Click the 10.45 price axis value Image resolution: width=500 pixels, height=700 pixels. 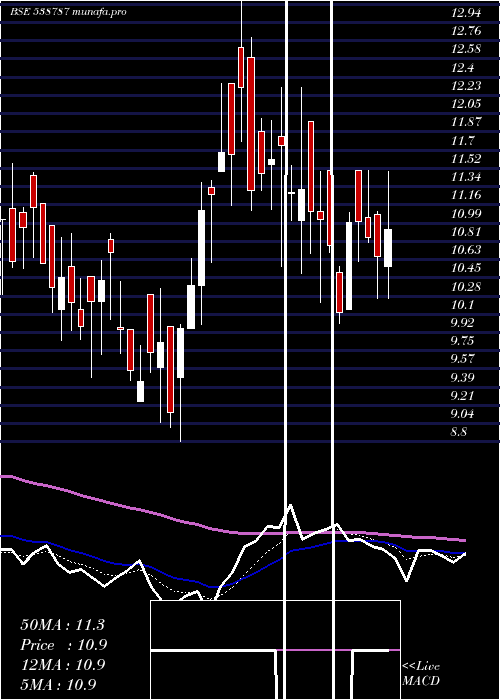click(466, 269)
